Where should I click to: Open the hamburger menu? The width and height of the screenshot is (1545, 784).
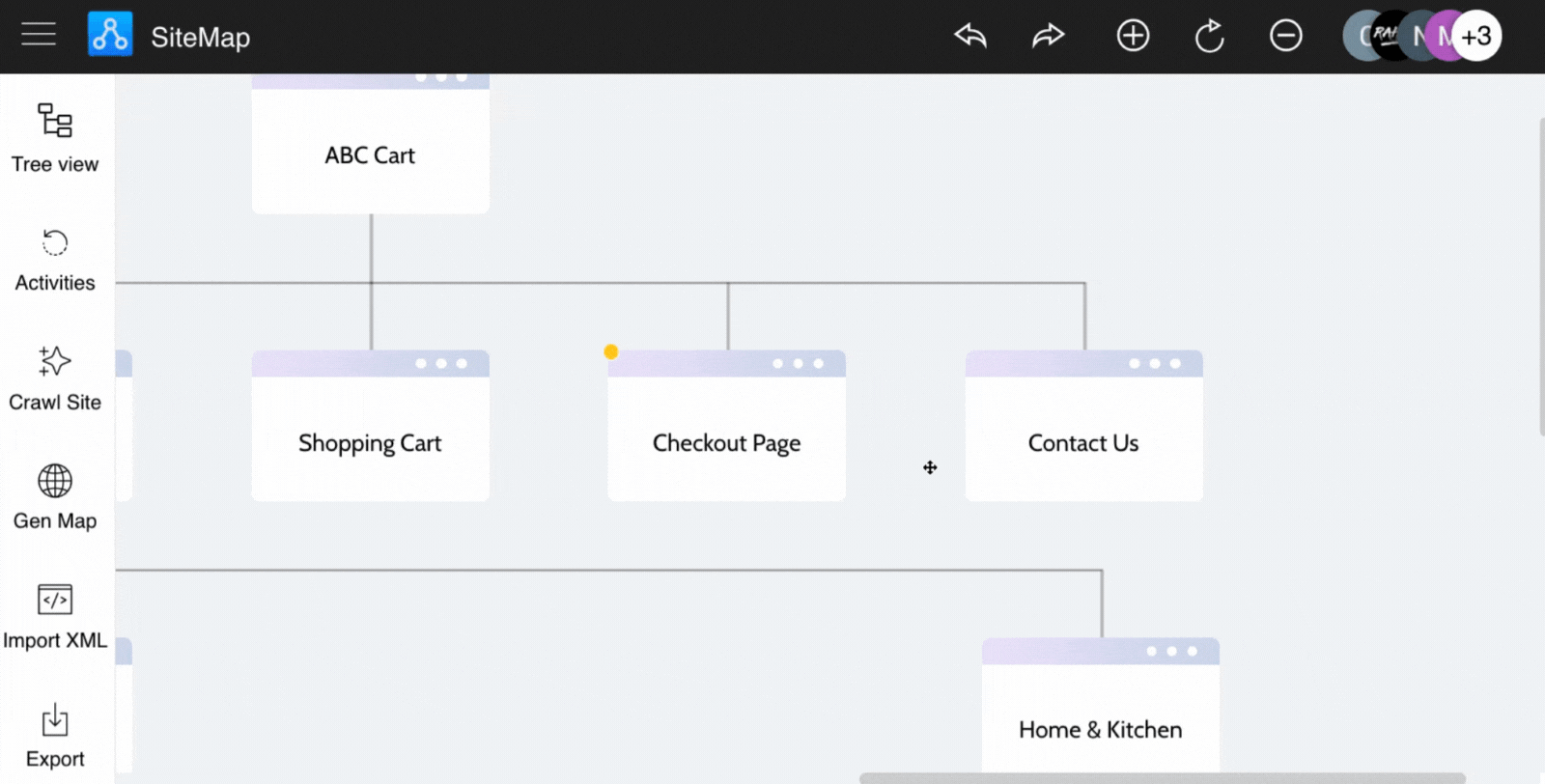coord(39,35)
